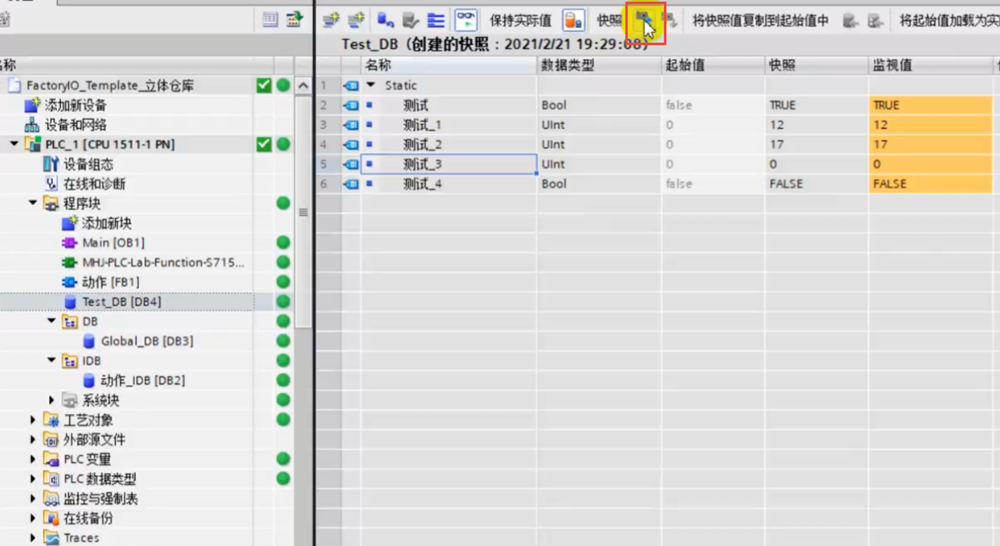Open 在线和诊断 online diagnostics
This screenshot has height=546, width=1000.
click(94, 184)
